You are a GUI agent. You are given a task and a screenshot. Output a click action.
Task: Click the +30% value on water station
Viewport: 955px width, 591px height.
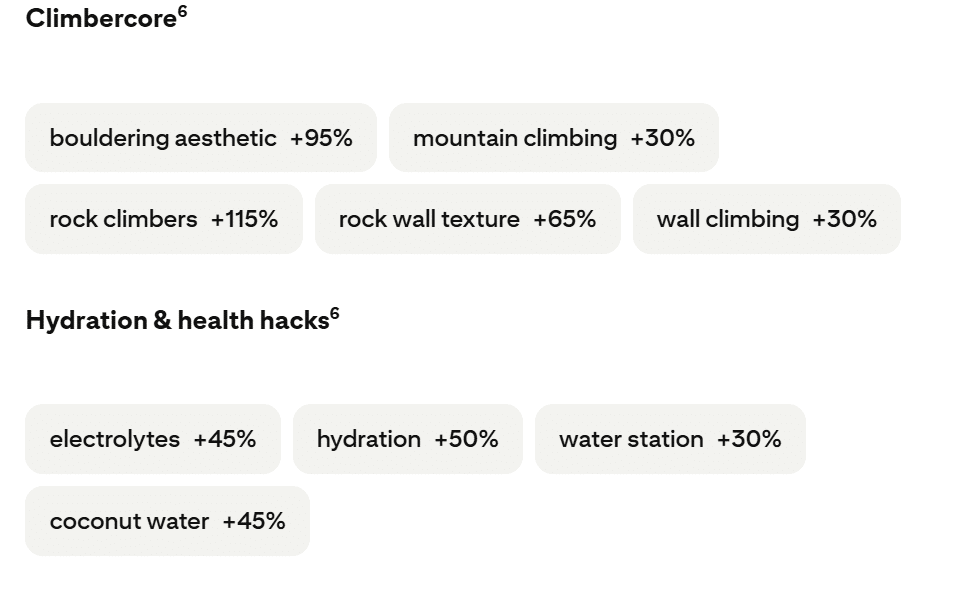(x=749, y=439)
